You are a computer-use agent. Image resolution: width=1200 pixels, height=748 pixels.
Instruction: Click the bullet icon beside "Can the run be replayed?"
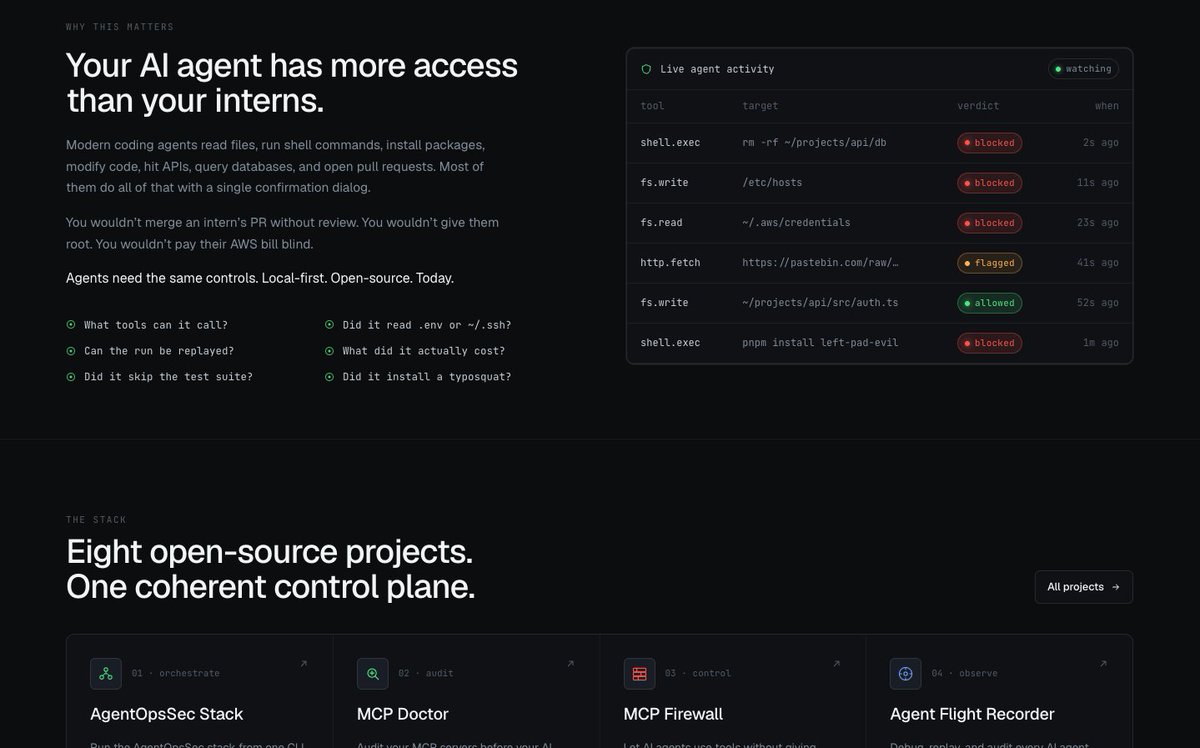point(71,351)
